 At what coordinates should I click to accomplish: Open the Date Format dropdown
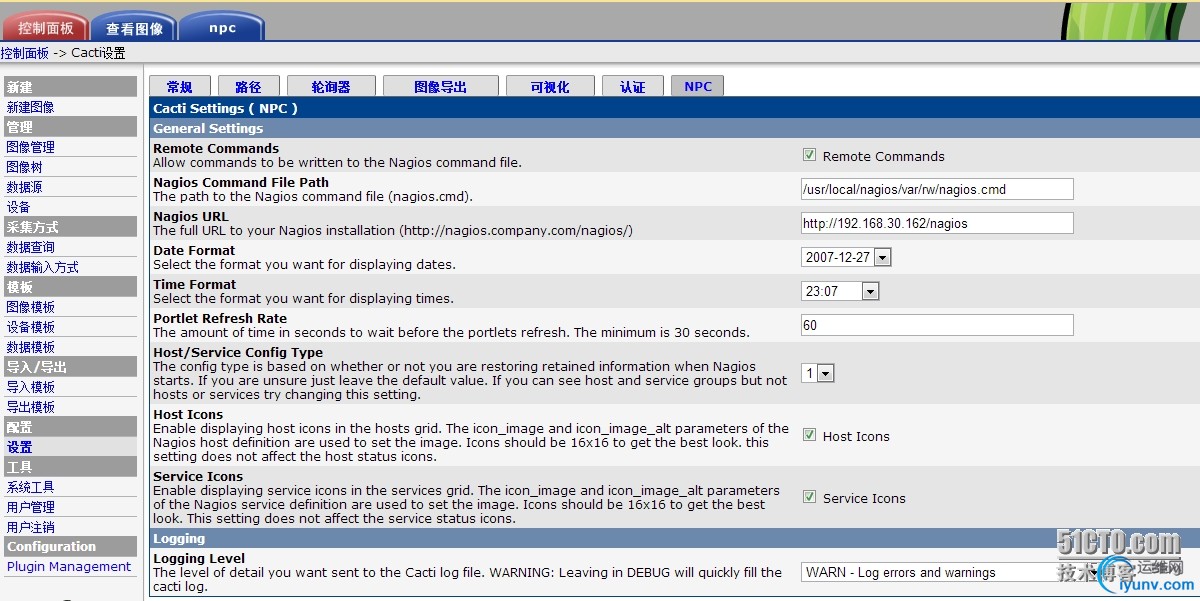pos(846,257)
